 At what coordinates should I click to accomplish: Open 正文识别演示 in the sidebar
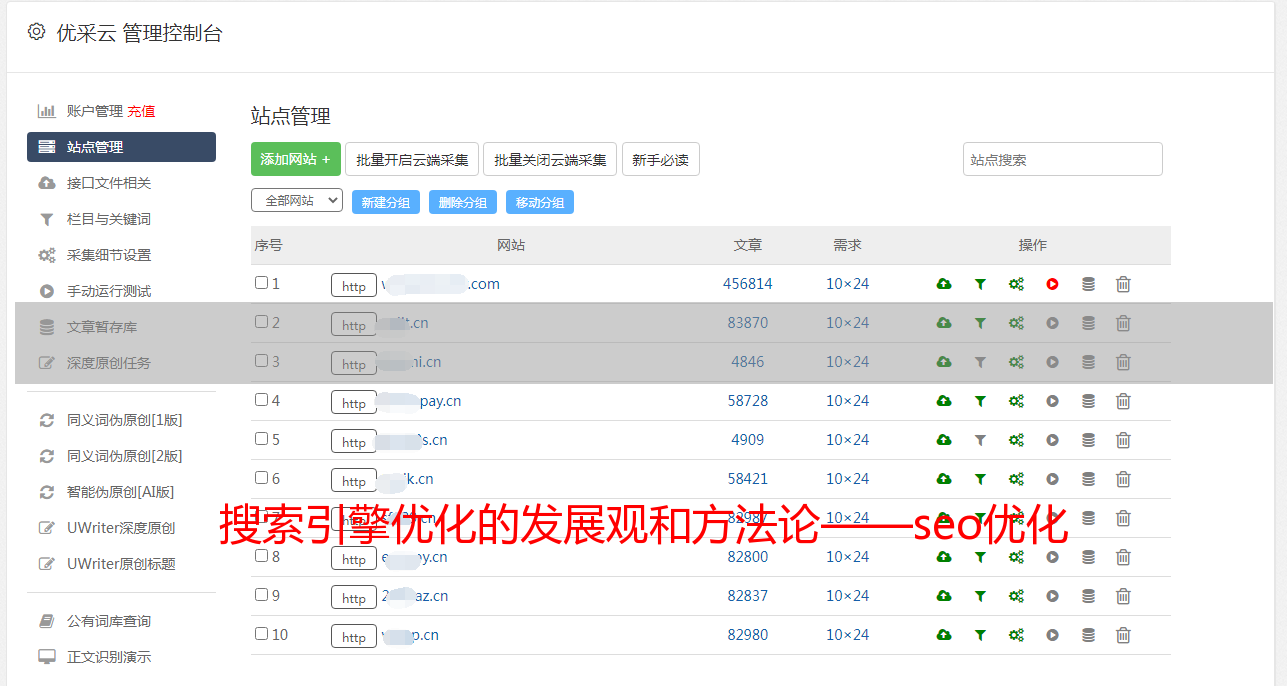[x=109, y=657]
